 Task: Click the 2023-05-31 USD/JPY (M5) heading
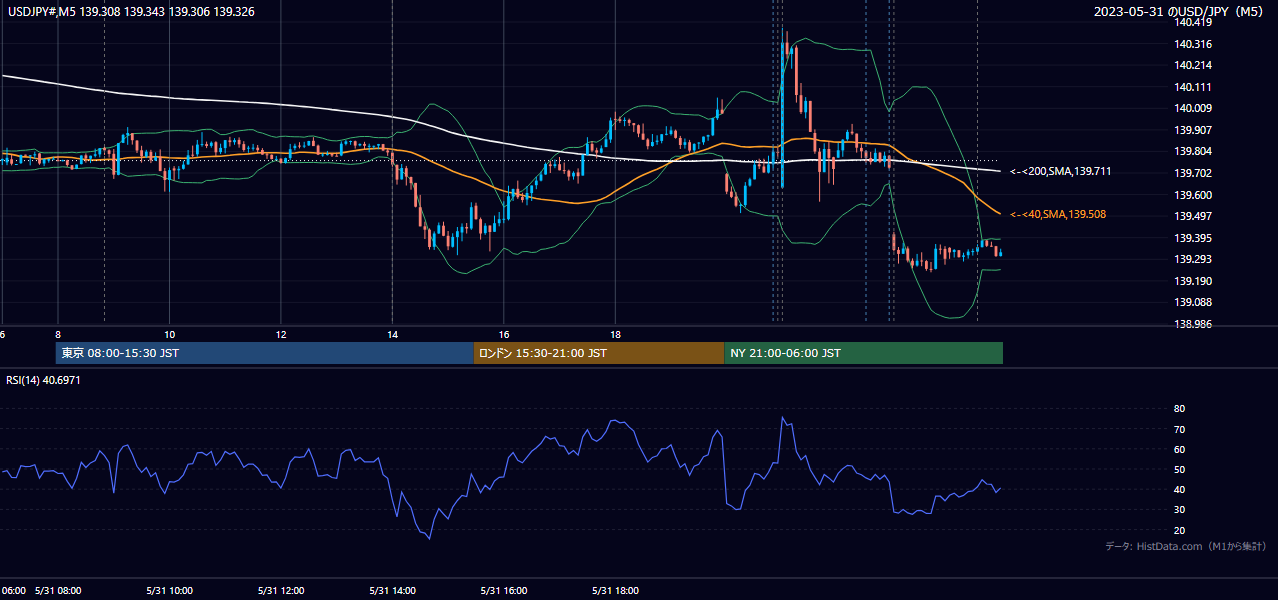pos(1180,11)
